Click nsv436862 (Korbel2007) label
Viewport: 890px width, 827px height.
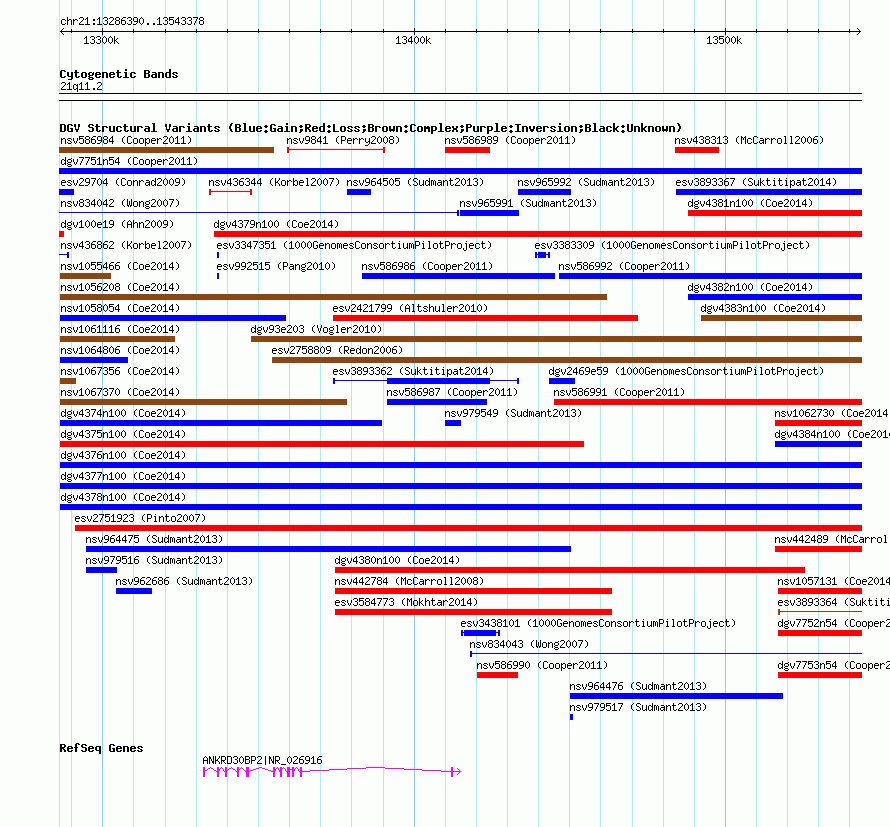click(x=126, y=245)
